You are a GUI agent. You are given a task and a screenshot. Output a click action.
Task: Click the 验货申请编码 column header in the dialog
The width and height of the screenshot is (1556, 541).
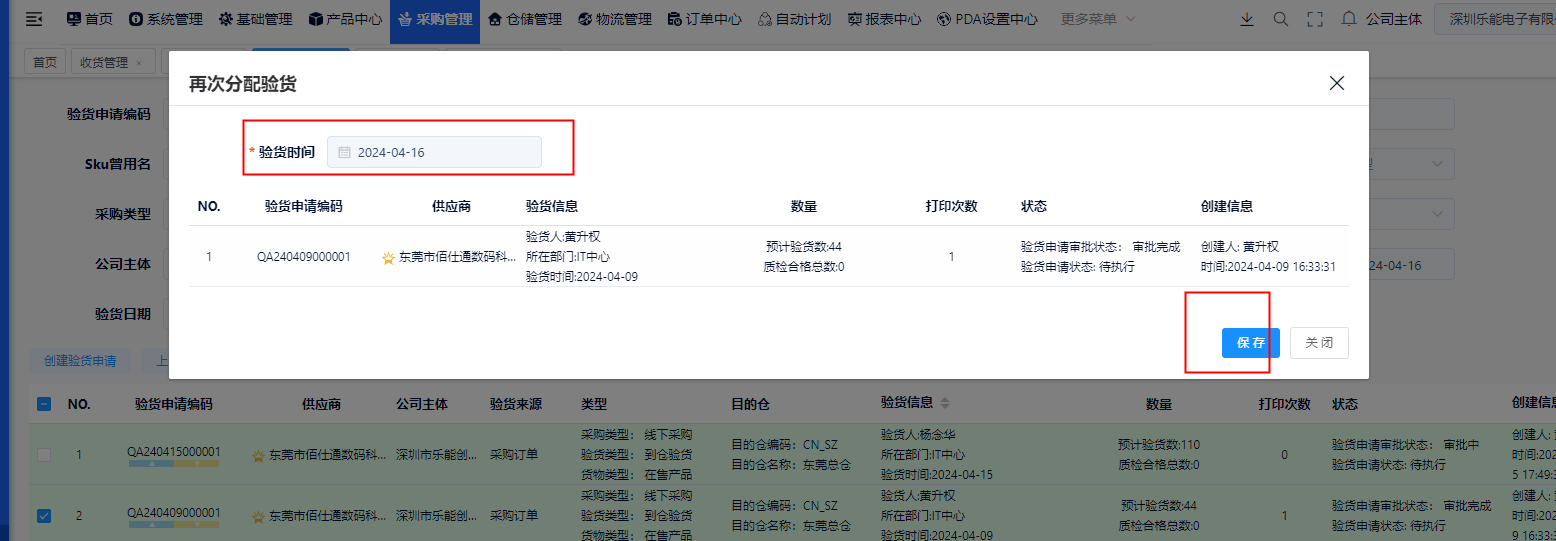(304, 206)
